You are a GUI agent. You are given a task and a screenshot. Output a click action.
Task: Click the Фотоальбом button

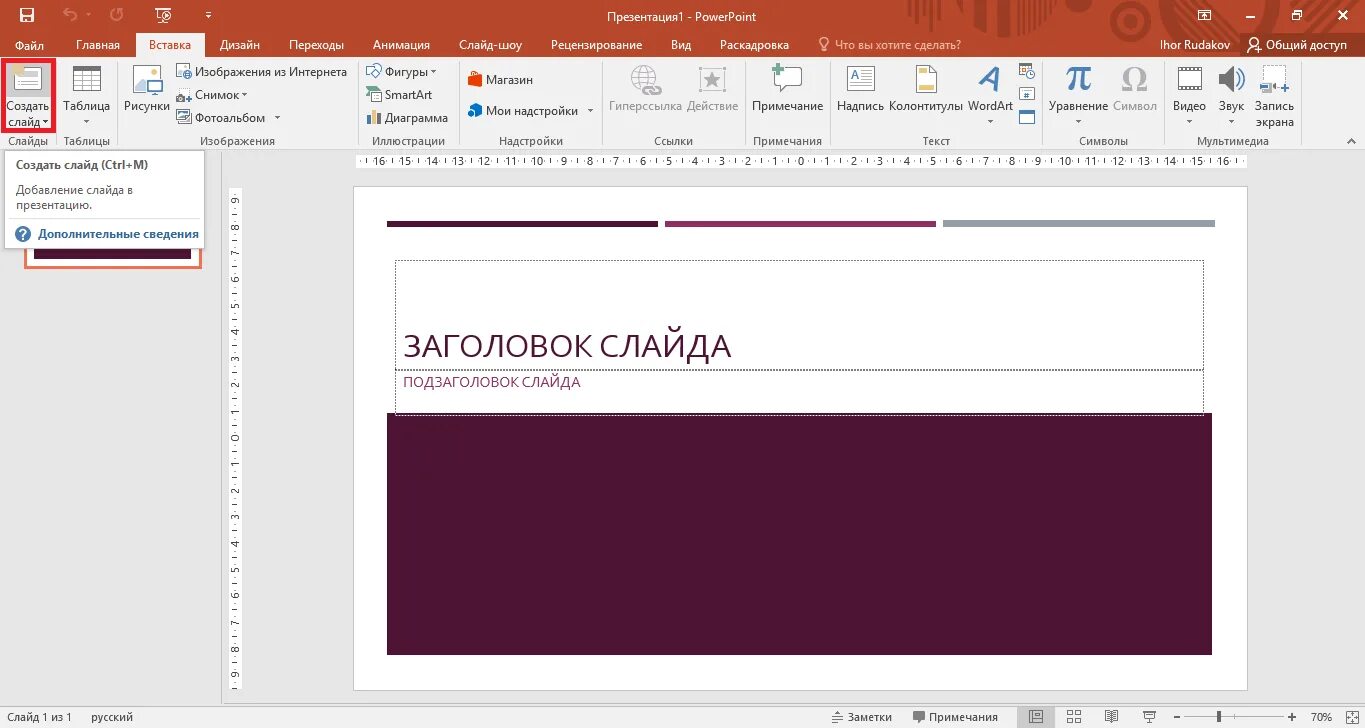pyautogui.click(x=220, y=118)
